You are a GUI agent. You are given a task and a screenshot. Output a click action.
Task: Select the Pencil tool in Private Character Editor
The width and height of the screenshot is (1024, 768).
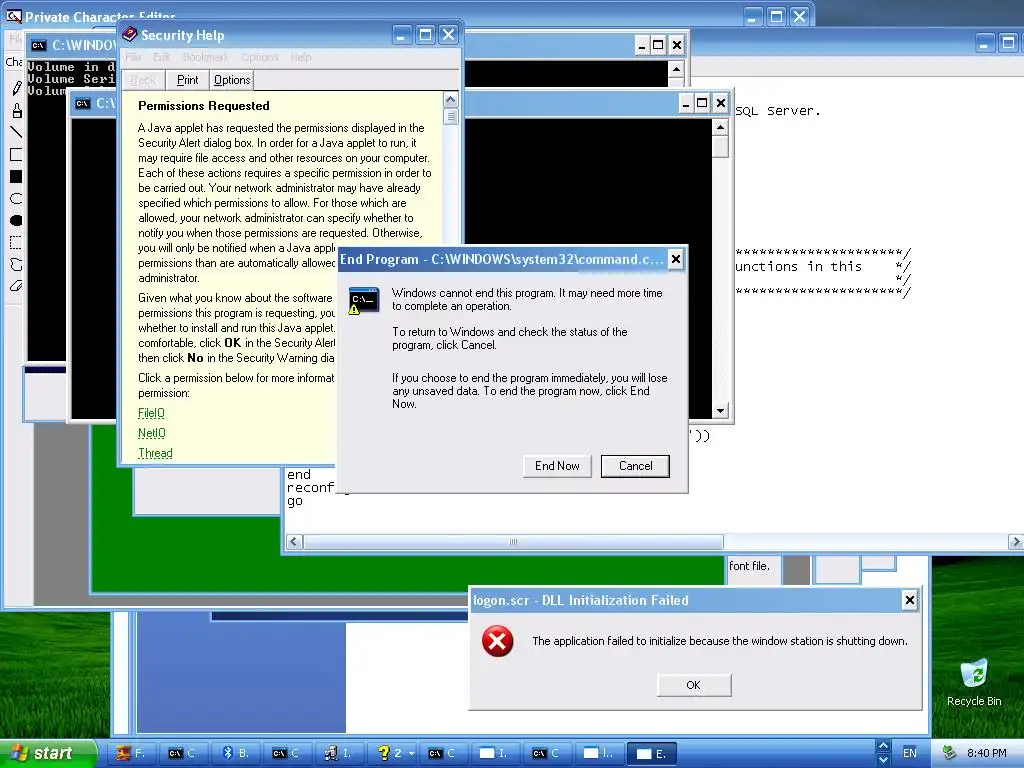point(16,88)
